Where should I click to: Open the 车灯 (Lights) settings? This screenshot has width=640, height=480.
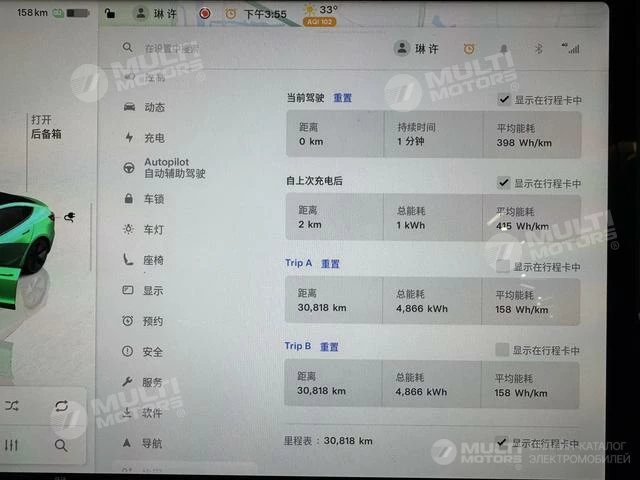[x=153, y=229]
